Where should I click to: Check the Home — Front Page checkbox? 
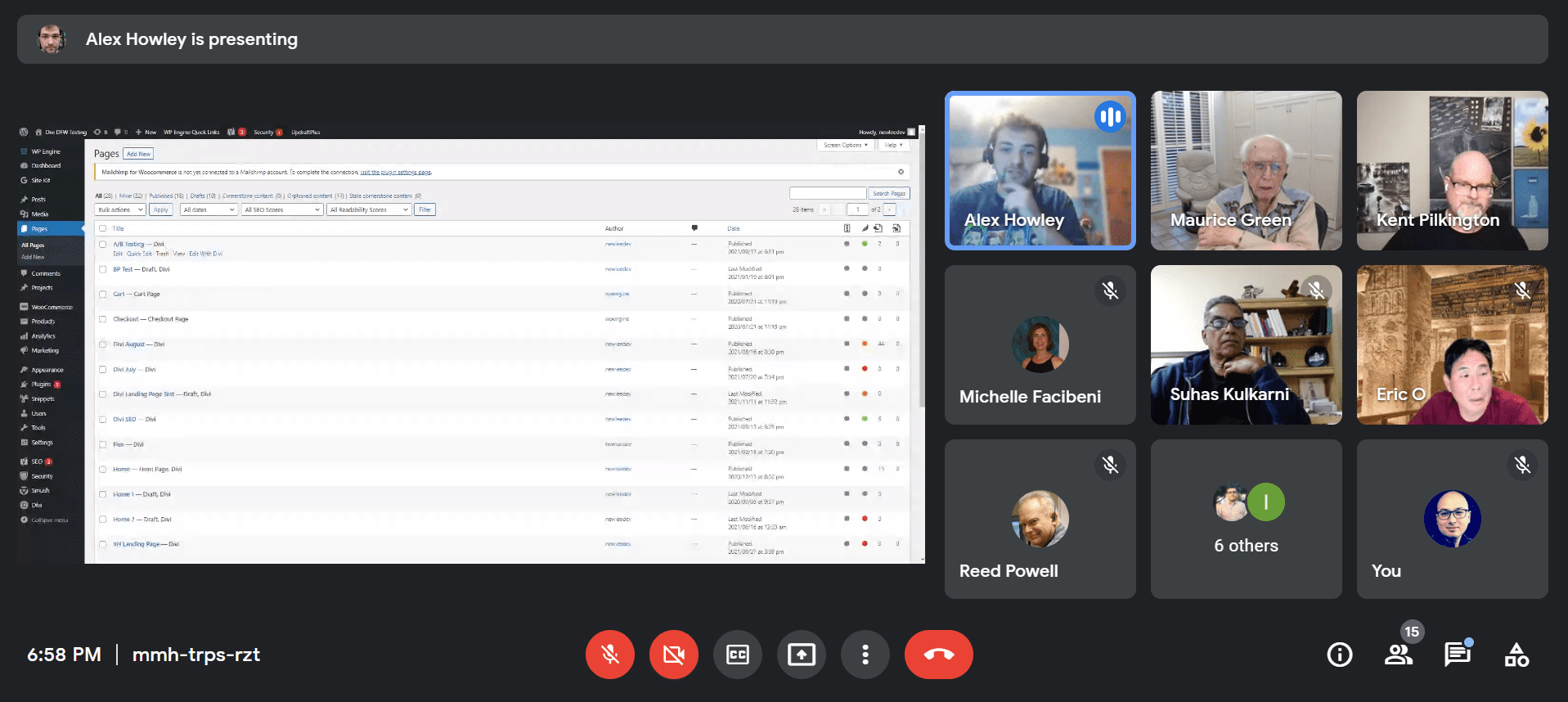(103, 469)
